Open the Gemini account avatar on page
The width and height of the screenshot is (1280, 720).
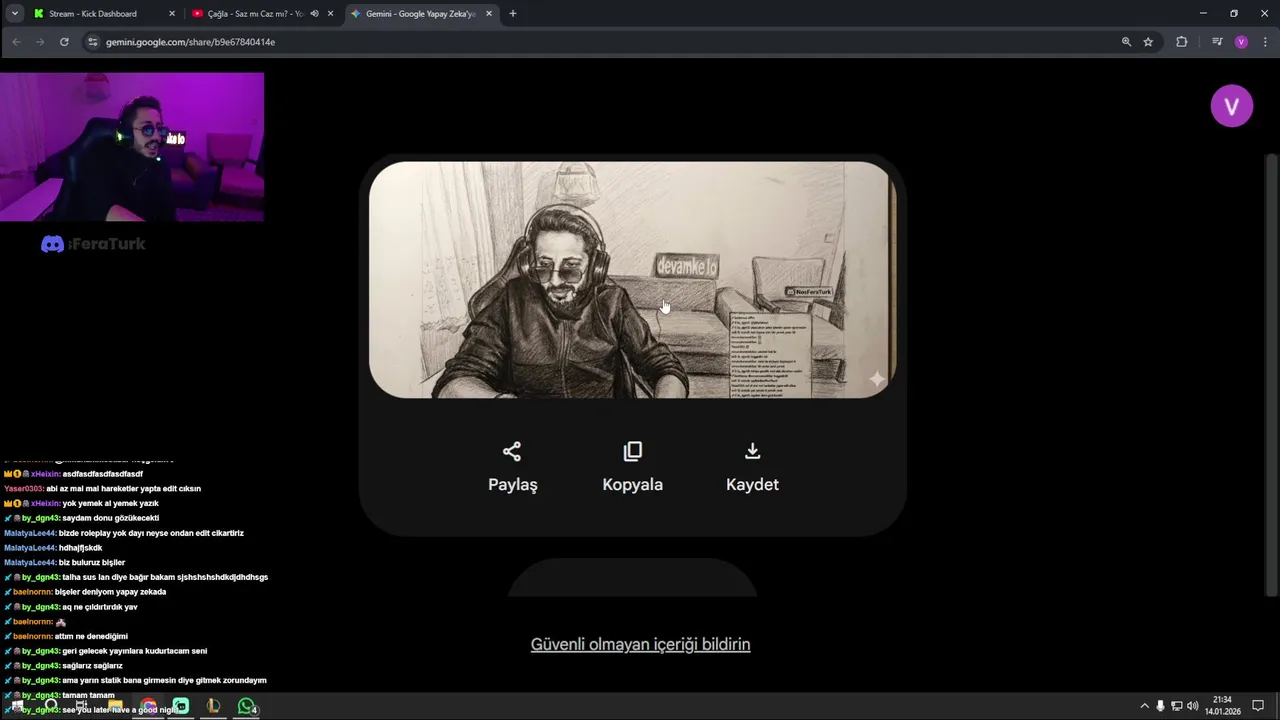coord(1232,106)
